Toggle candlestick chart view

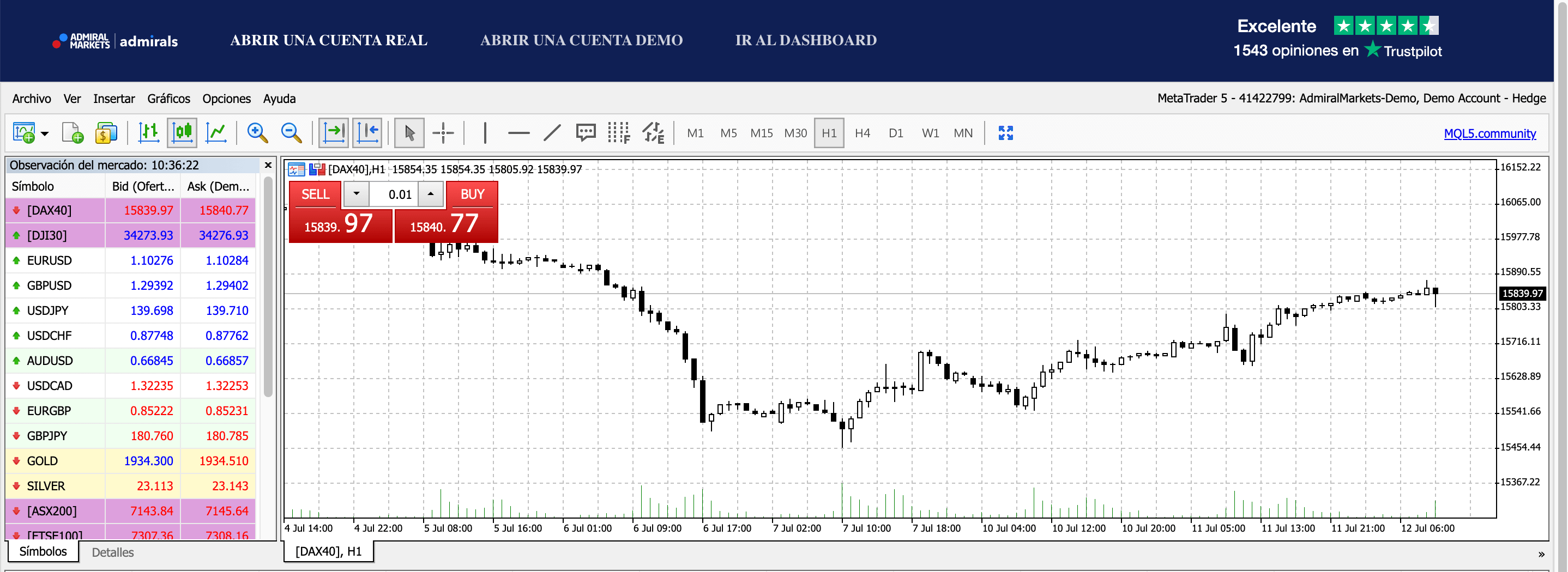182,133
